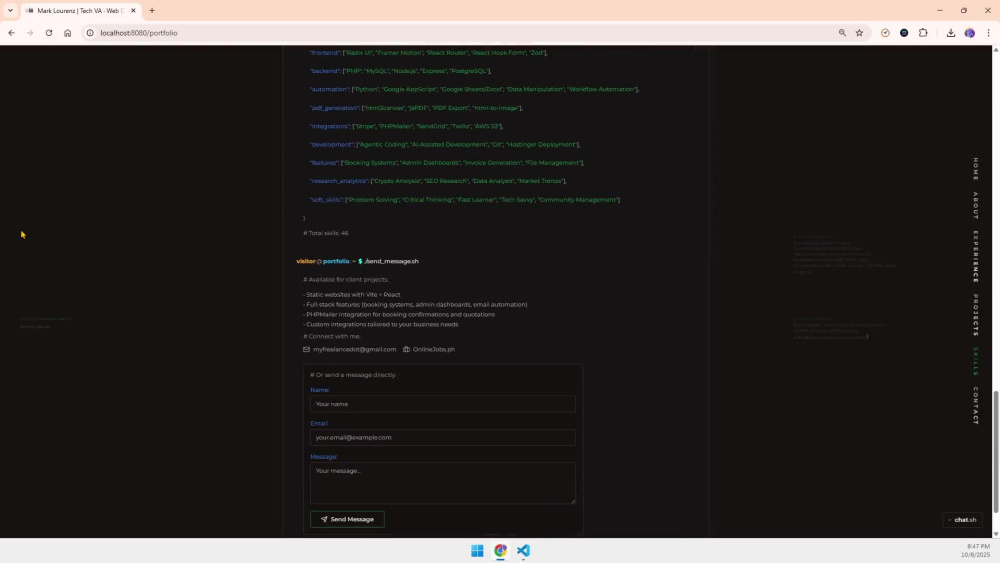Click the "backend" key text
The width and height of the screenshot is (1000, 563).
tap(325, 71)
